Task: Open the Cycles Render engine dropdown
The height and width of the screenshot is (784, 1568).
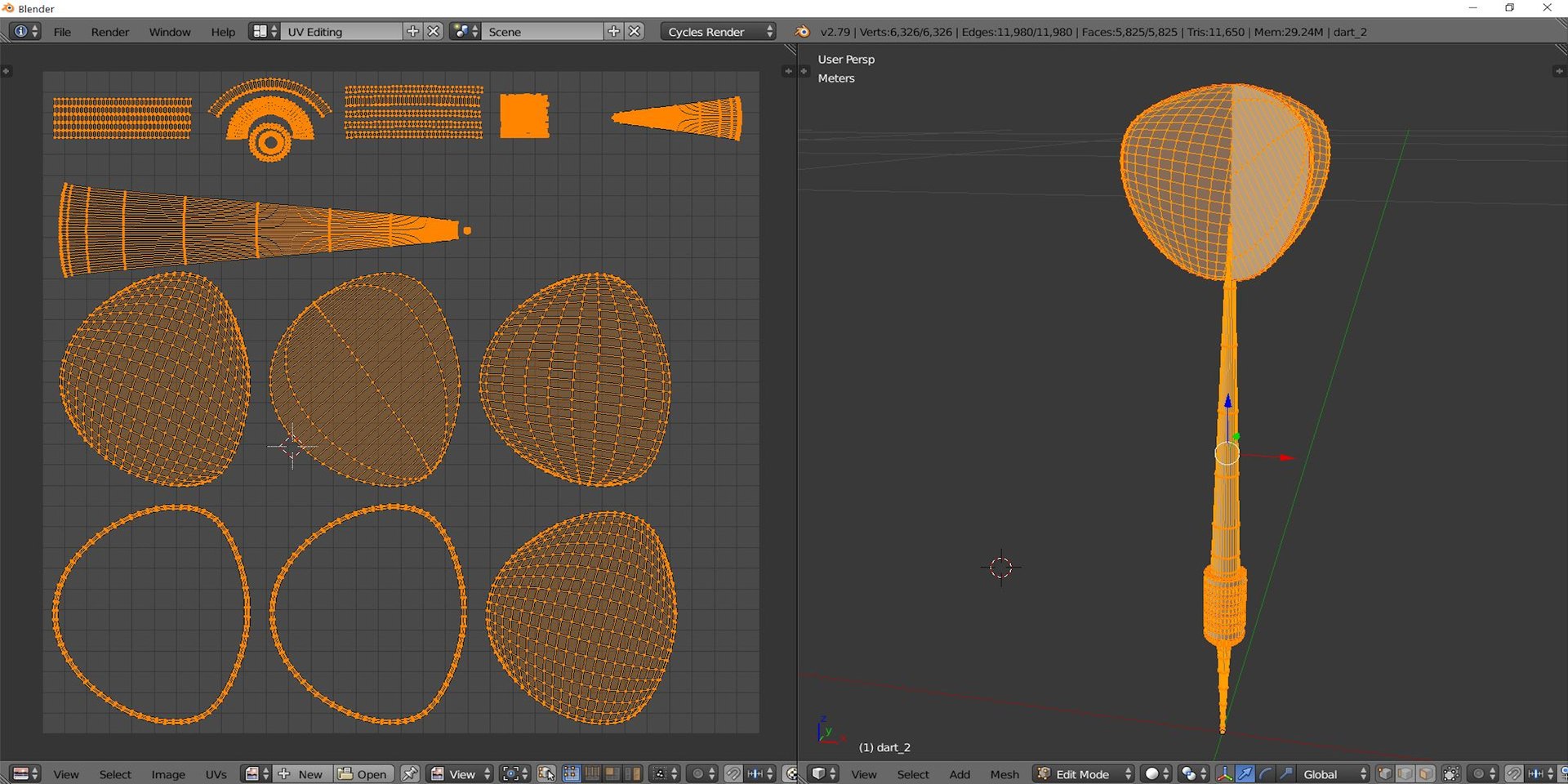Action: pos(718,31)
